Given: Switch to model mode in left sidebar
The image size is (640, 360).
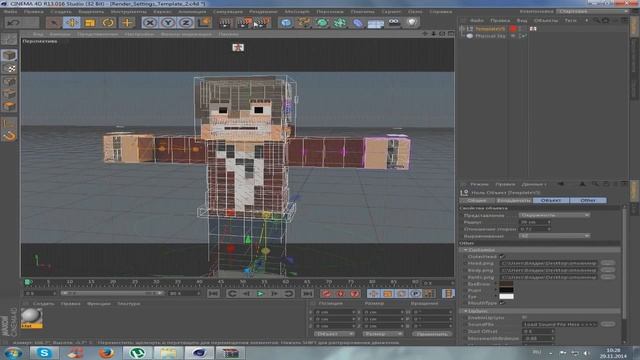Looking at the screenshot, I should tap(9, 55).
